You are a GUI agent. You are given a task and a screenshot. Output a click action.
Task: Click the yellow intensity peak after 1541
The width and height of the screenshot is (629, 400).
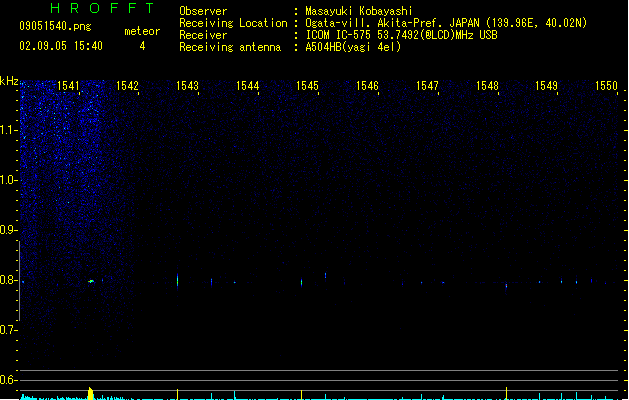[91, 394]
